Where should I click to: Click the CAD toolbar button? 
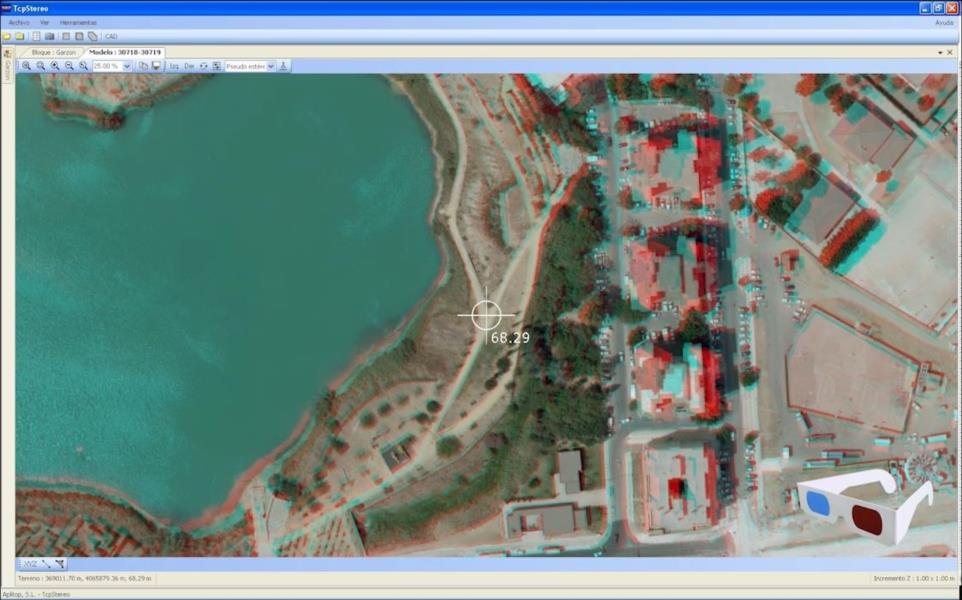tap(111, 36)
